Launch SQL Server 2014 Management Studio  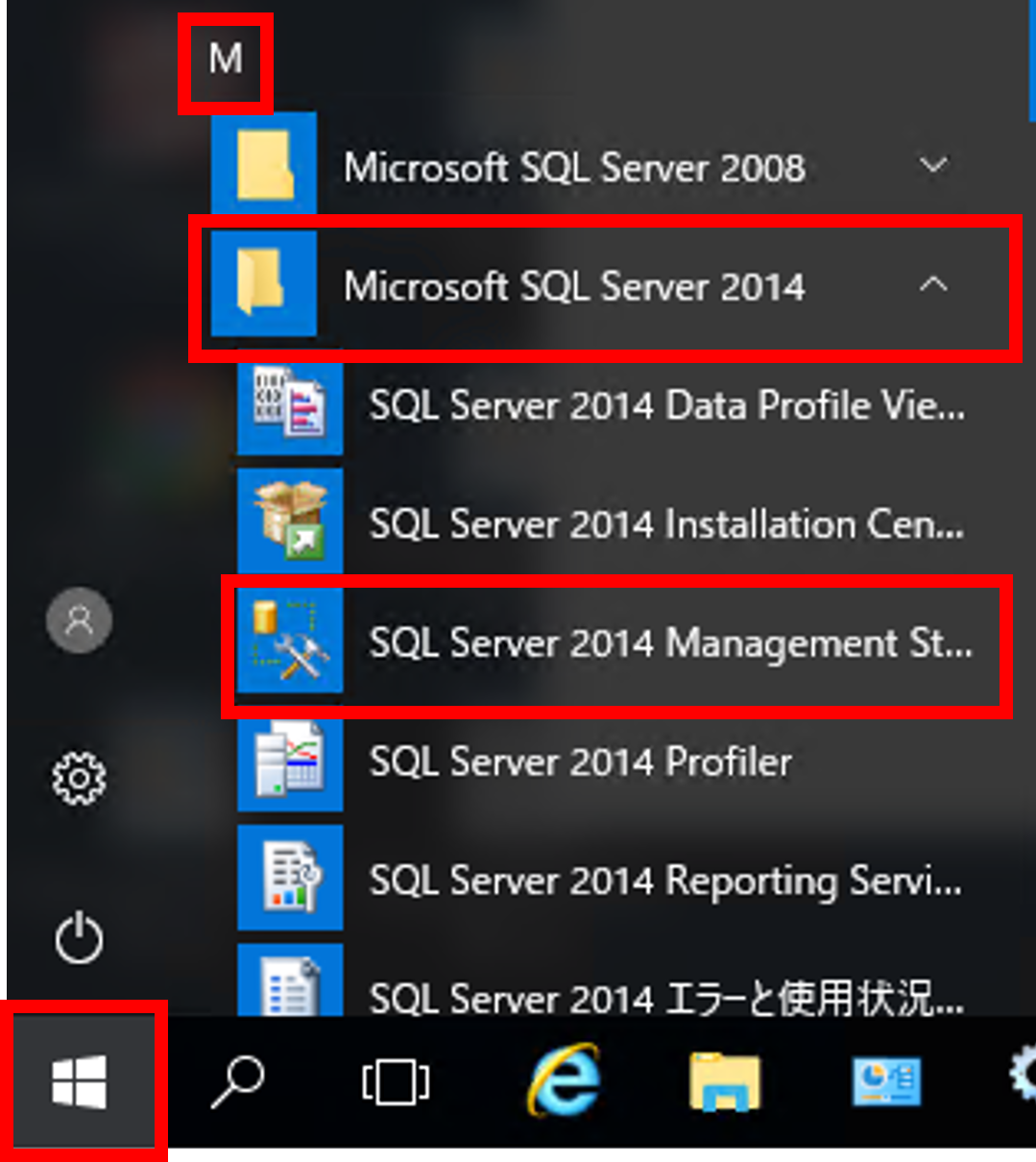click(672, 643)
